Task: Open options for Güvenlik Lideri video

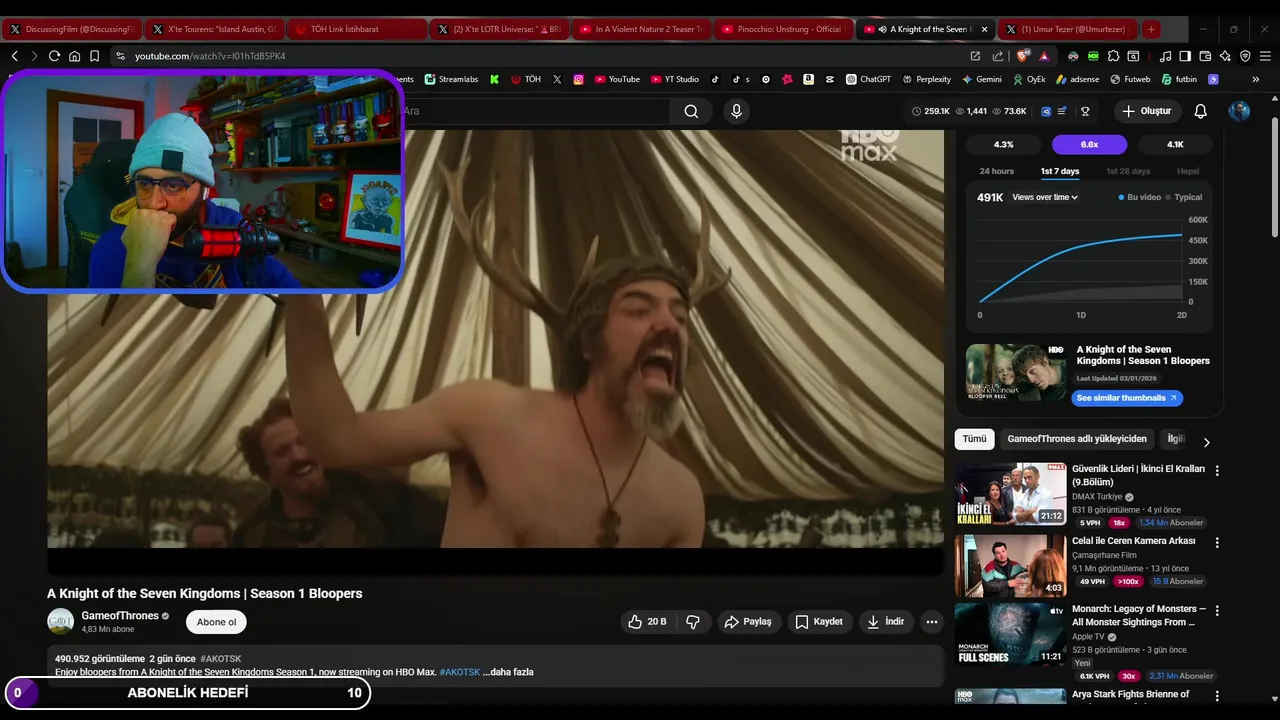Action: pyautogui.click(x=1217, y=470)
